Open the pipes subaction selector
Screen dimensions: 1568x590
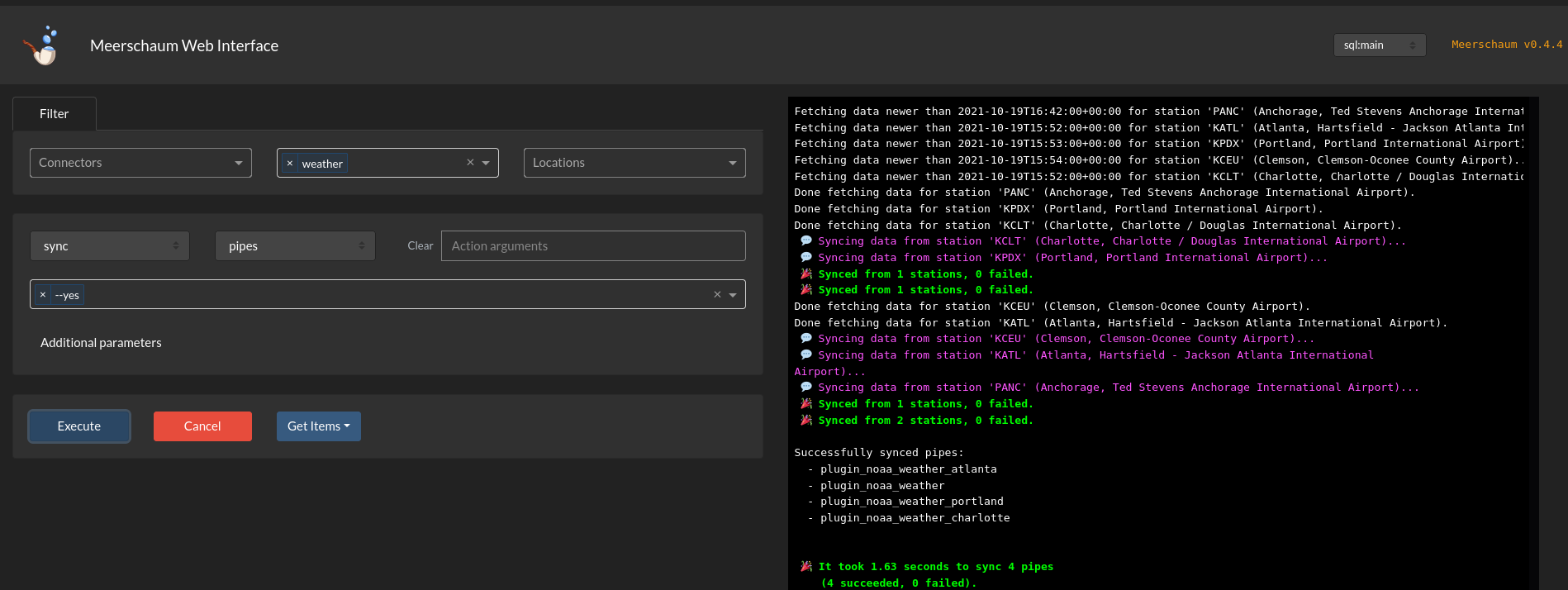(x=295, y=246)
